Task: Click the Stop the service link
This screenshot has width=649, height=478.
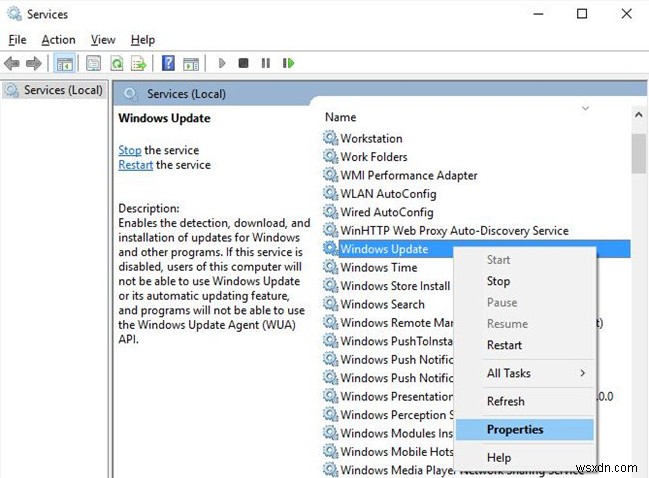Action: [x=130, y=150]
